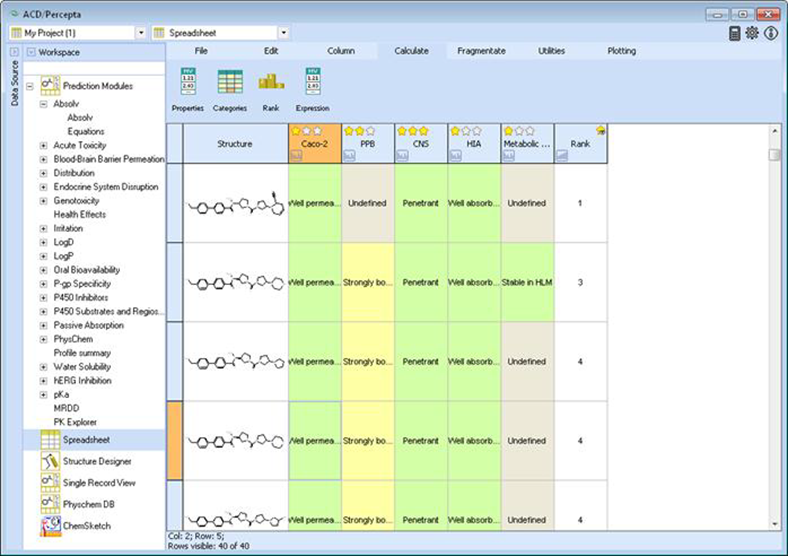Viewport: 788px width, 556px height.
Task: Select the Calculate tab
Action: (412, 51)
